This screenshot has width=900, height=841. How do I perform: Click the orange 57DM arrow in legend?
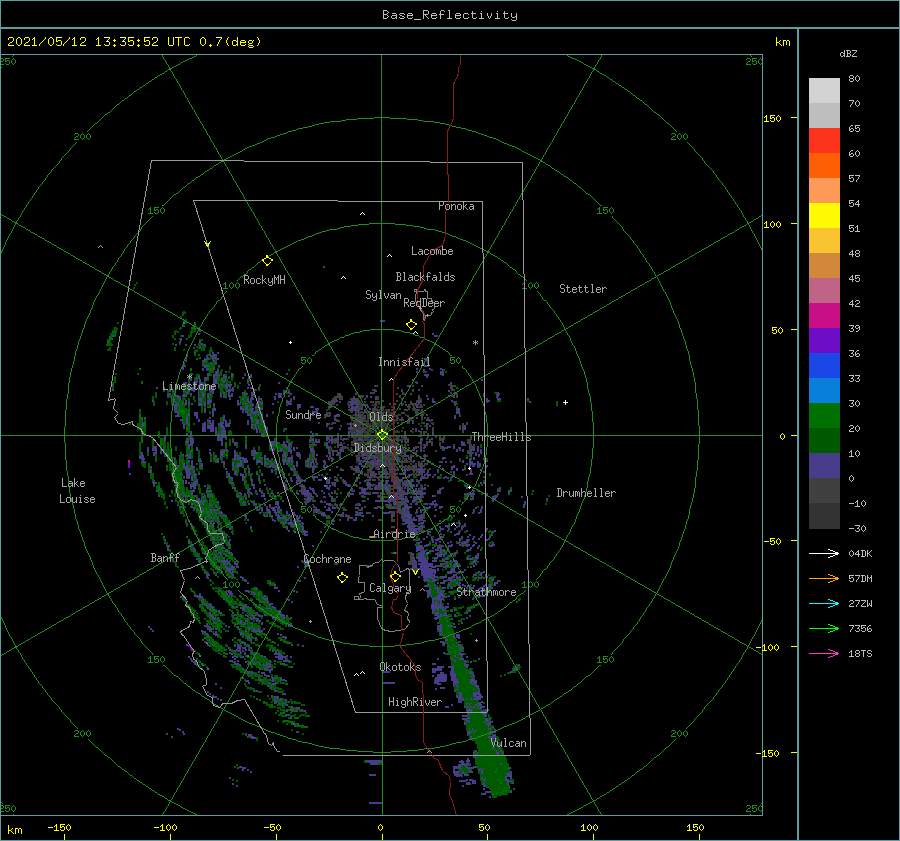point(824,579)
